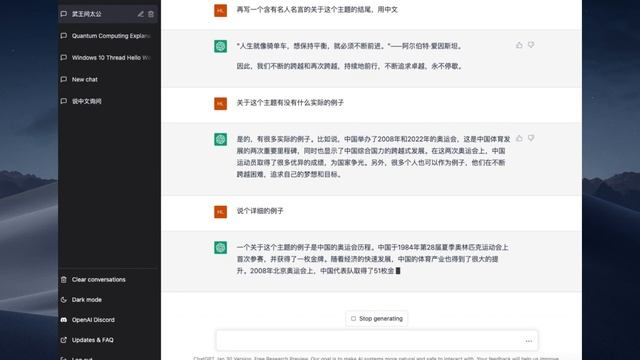This screenshot has height=360, width=640.
Task: Click the reply paragraph starting with 是的，有很多实际的例子
Action: 373,157
